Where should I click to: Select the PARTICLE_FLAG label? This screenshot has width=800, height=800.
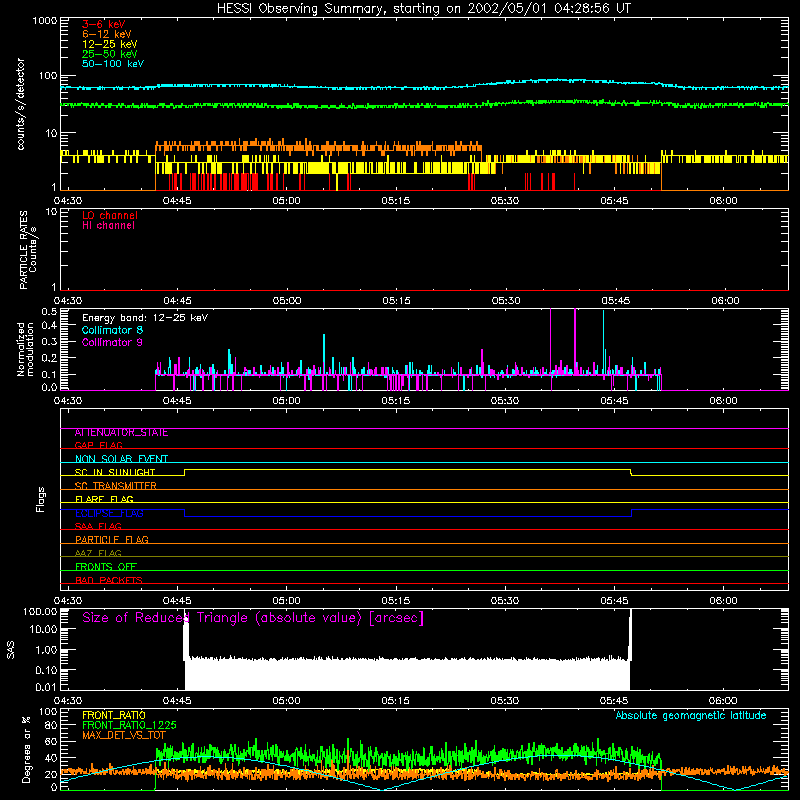112,539
